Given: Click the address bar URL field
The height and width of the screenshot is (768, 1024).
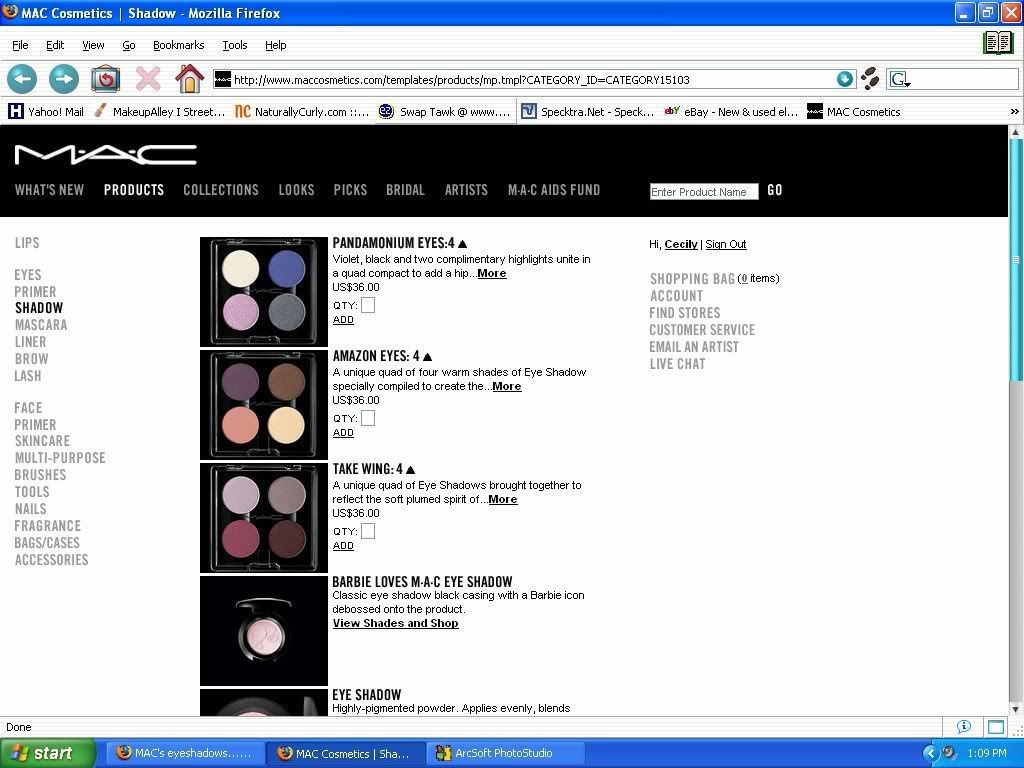Looking at the screenshot, I should click(x=532, y=80).
